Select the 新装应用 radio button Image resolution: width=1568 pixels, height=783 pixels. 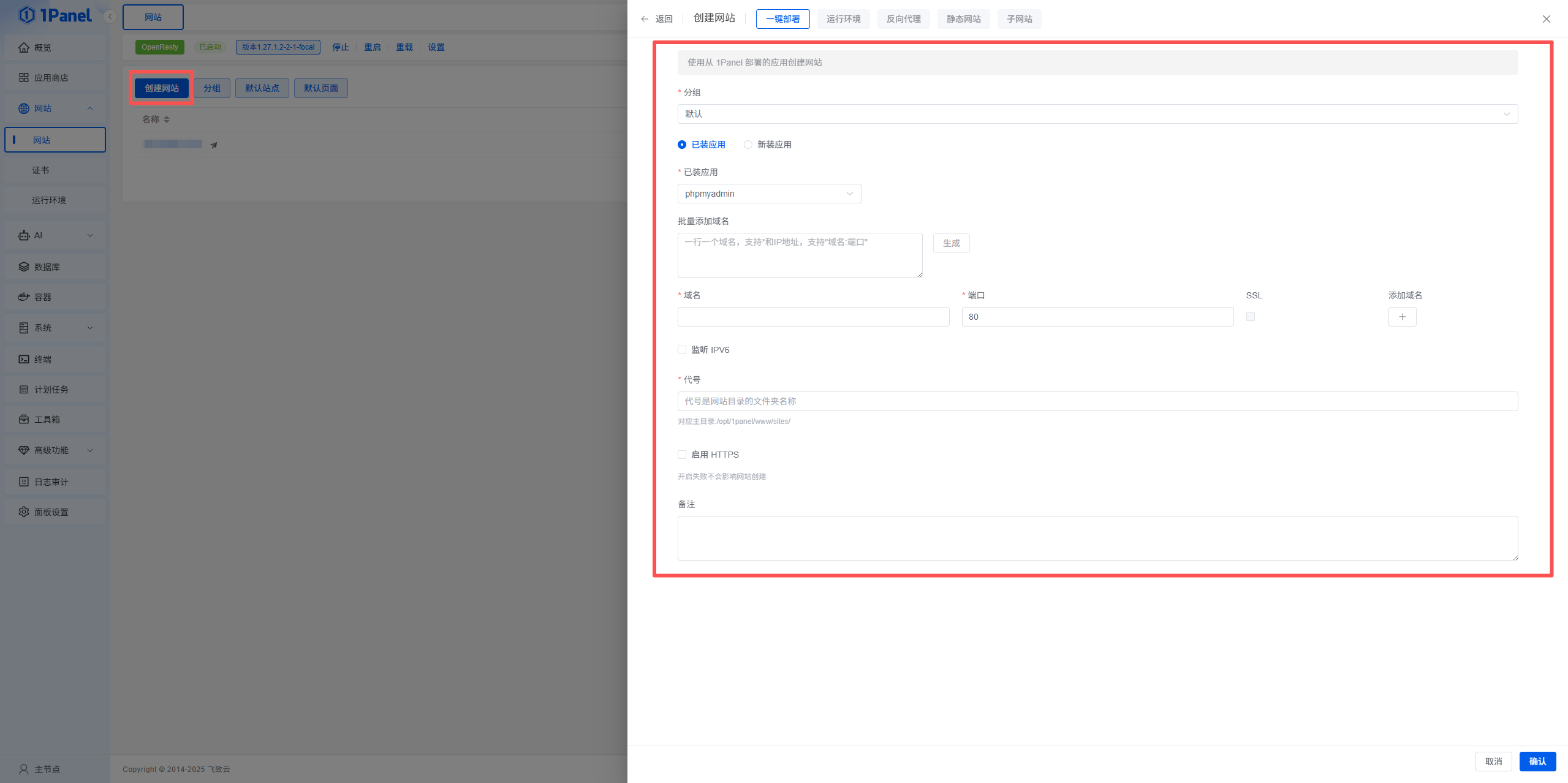coord(748,145)
